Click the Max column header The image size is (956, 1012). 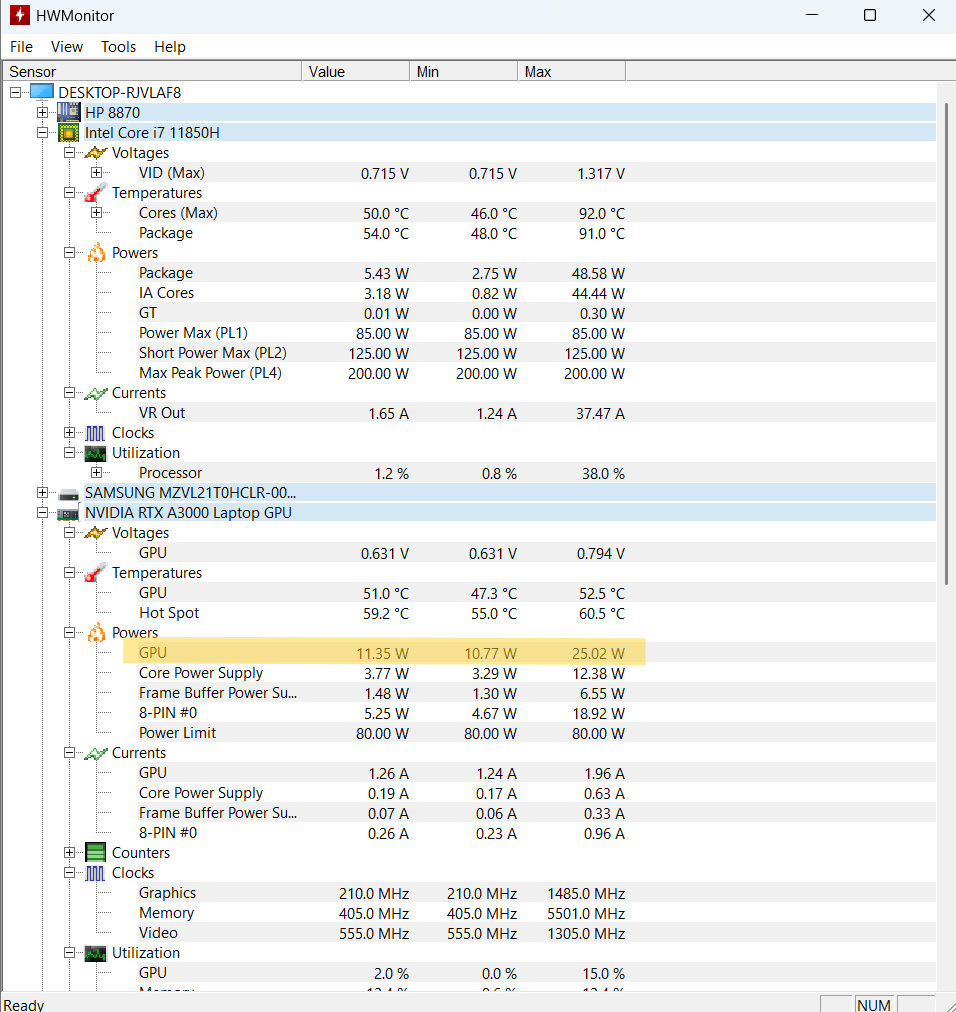[x=571, y=72]
